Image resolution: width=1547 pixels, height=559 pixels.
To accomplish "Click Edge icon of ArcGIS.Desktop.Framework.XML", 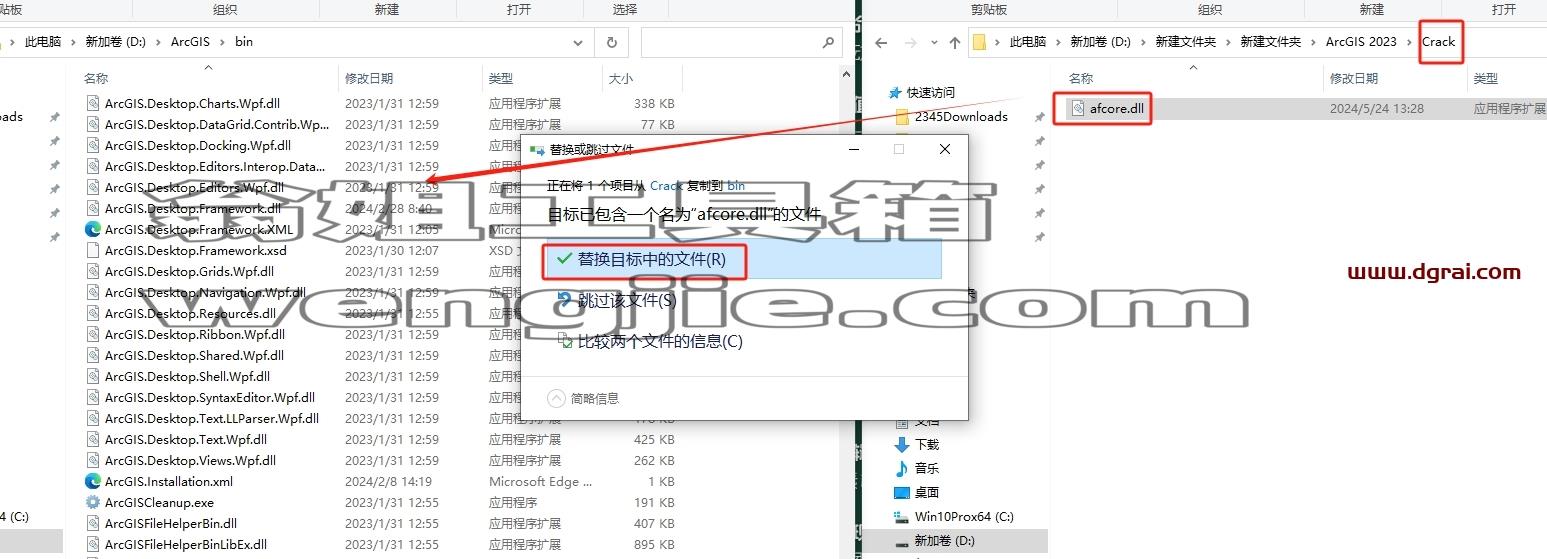I will pyautogui.click(x=93, y=229).
